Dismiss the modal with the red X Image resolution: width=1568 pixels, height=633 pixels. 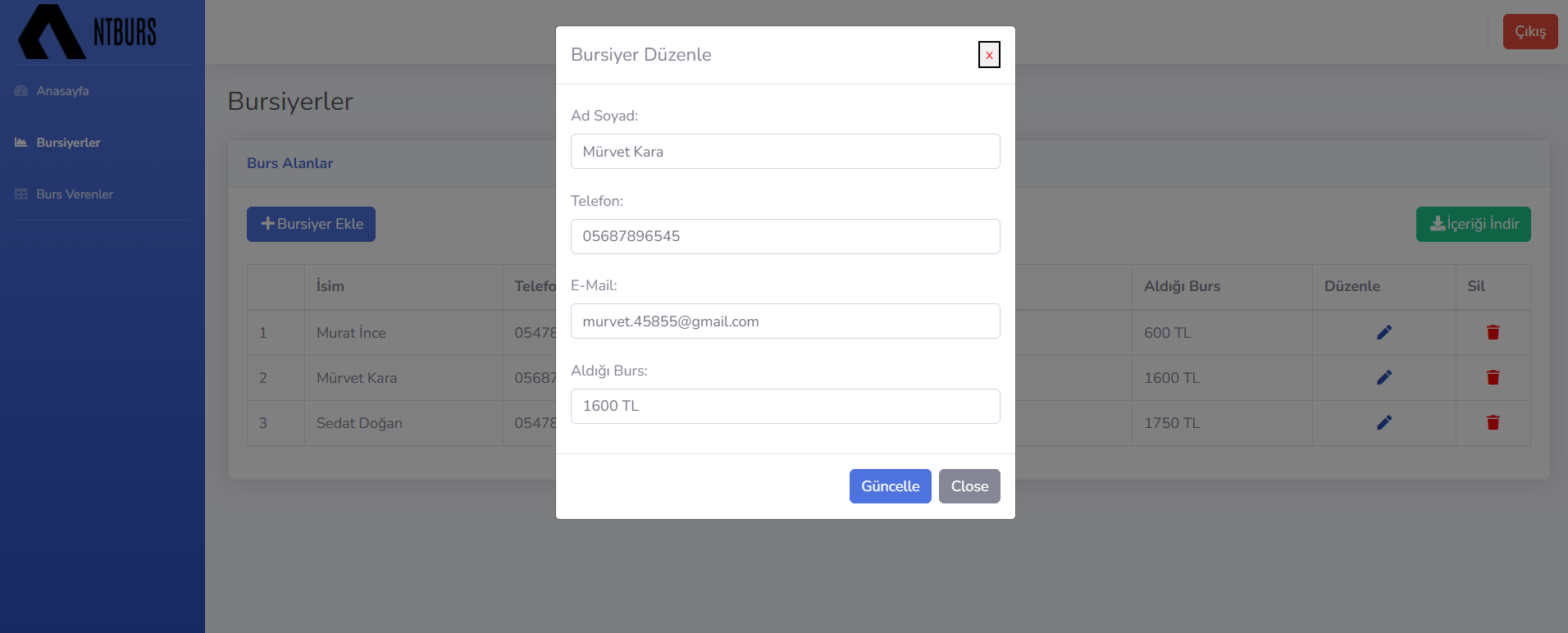[x=988, y=54]
